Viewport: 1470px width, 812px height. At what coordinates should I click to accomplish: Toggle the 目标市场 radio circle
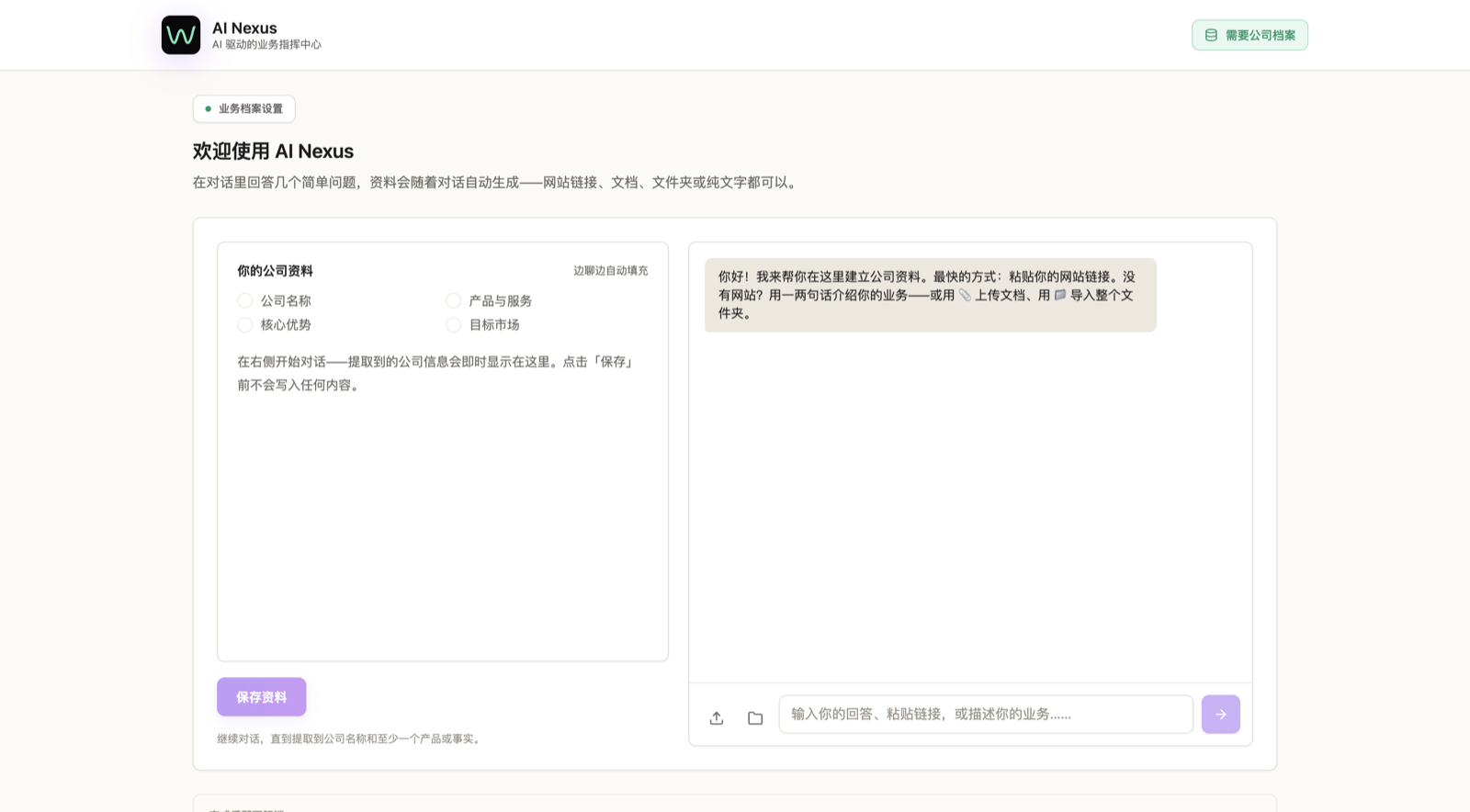point(454,324)
